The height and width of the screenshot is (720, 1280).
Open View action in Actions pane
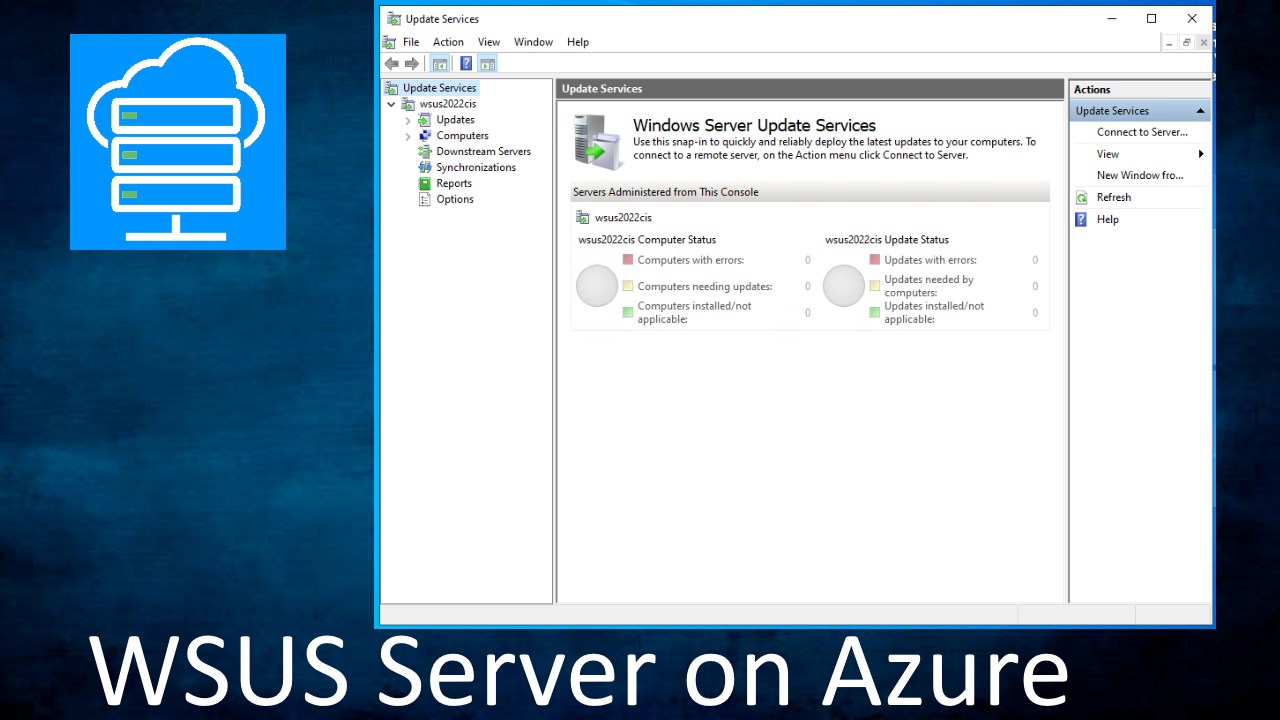coord(1108,154)
